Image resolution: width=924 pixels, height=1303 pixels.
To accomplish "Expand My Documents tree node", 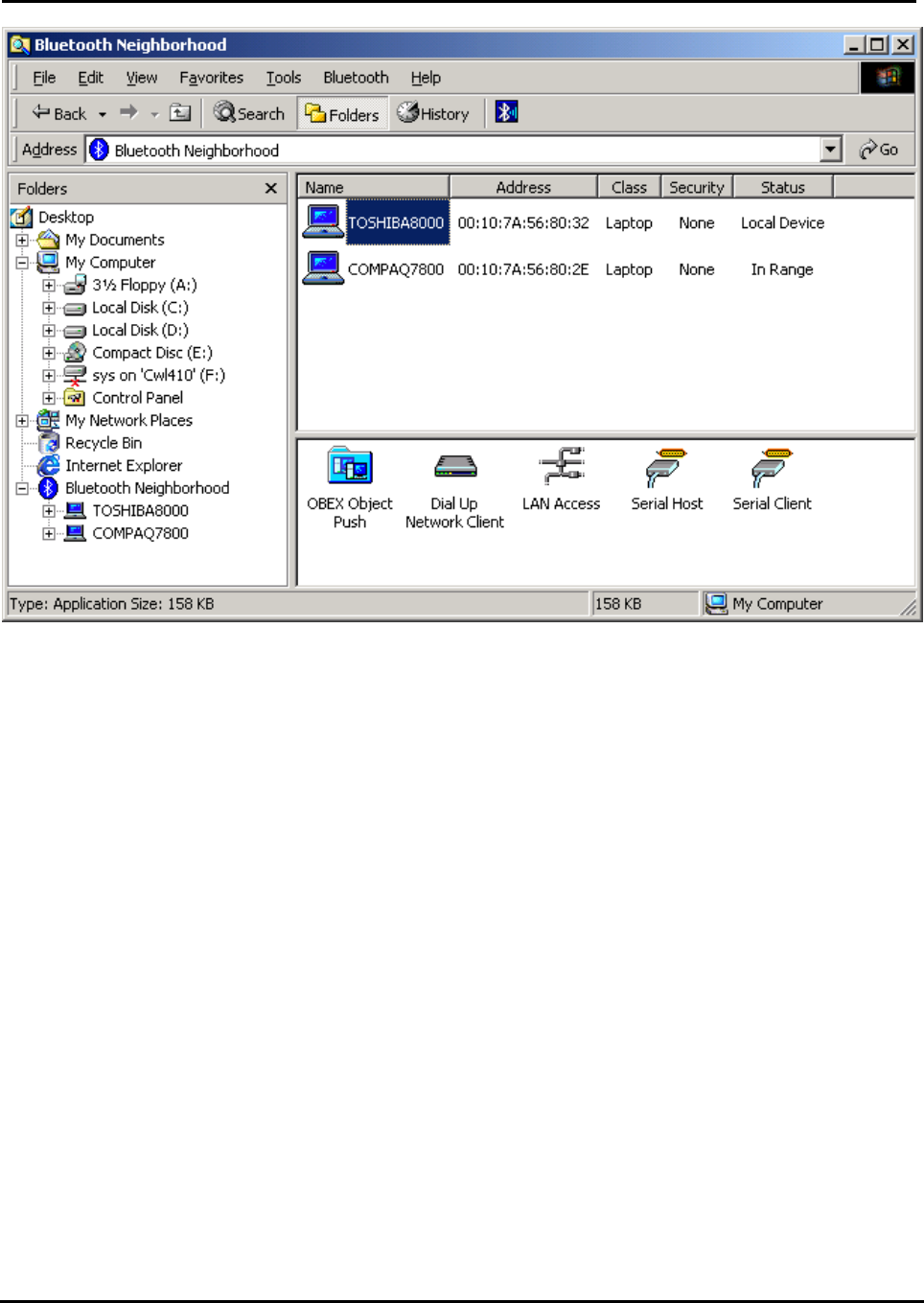I will tap(22, 240).
